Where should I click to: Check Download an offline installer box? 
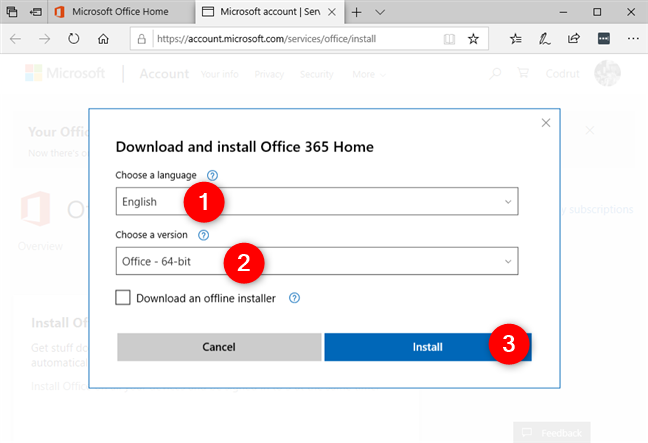(x=123, y=298)
